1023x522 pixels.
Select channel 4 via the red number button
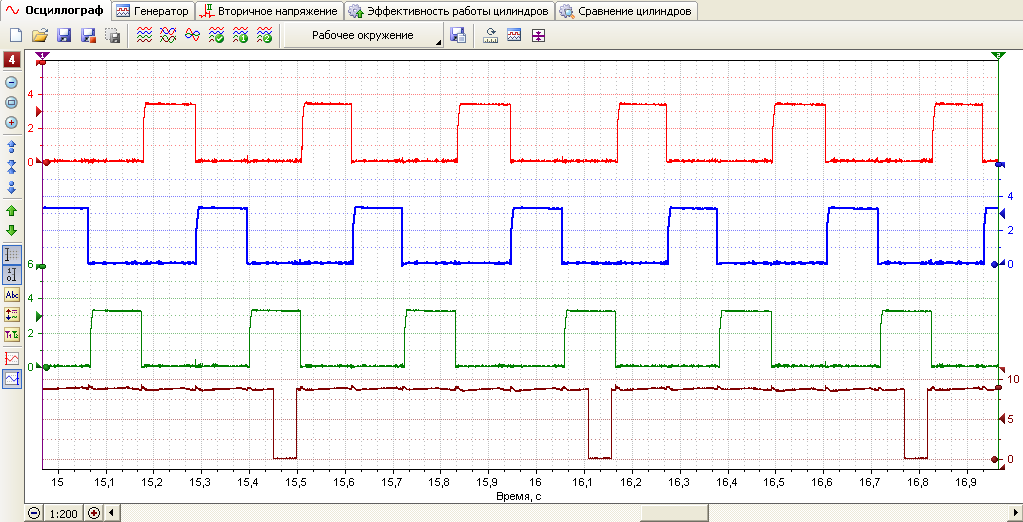point(12,61)
